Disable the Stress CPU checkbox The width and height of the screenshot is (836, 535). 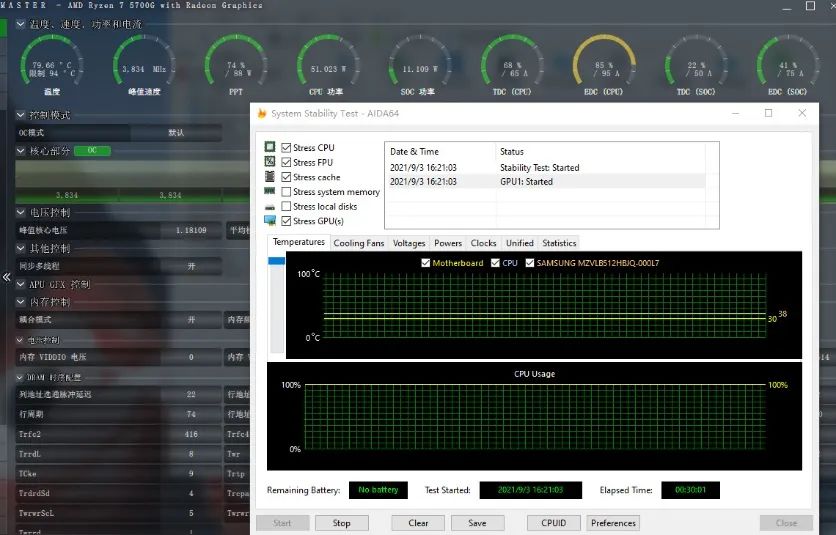(286, 148)
